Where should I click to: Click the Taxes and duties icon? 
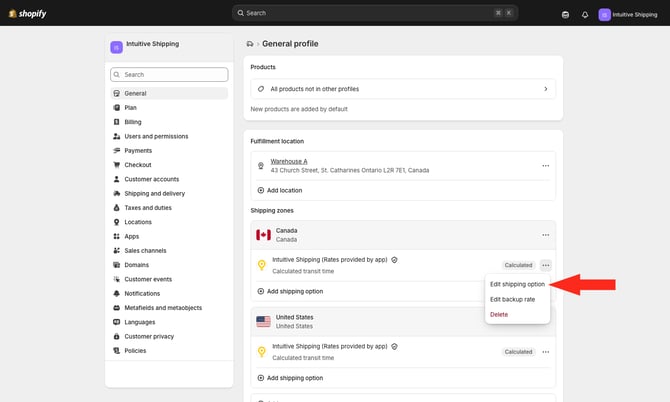tap(116, 208)
